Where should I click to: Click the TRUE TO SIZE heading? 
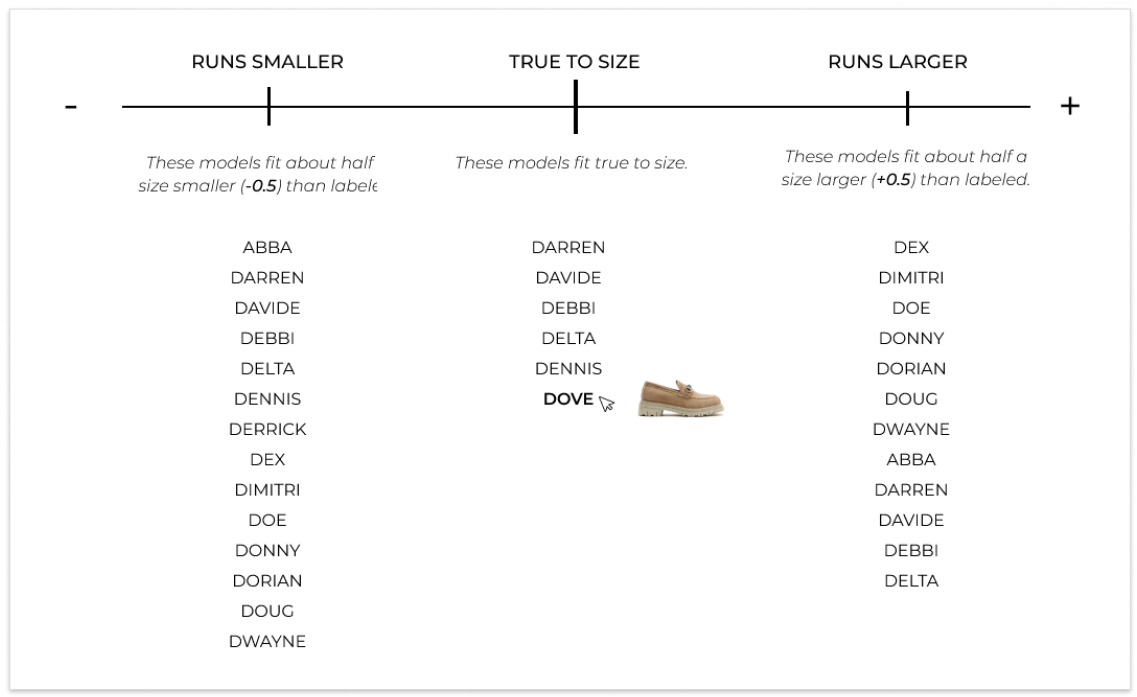pos(574,62)
